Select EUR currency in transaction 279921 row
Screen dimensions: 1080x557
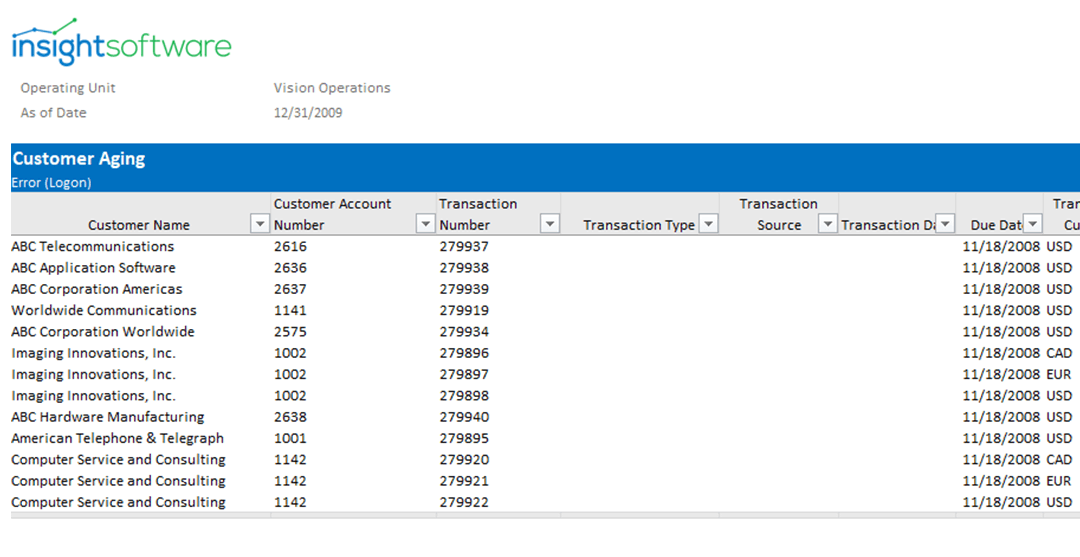(x=1059, y=481)
